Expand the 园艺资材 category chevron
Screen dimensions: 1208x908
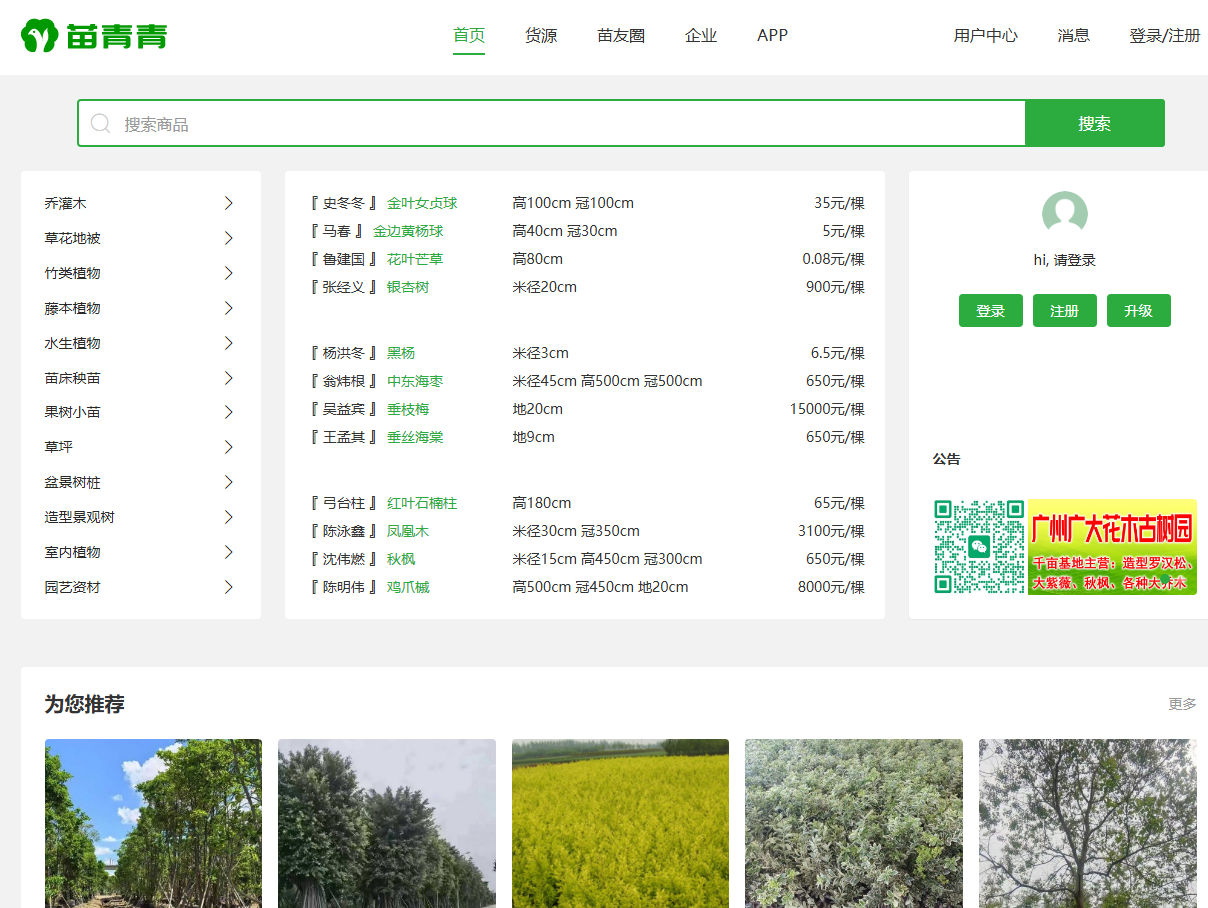228,587
